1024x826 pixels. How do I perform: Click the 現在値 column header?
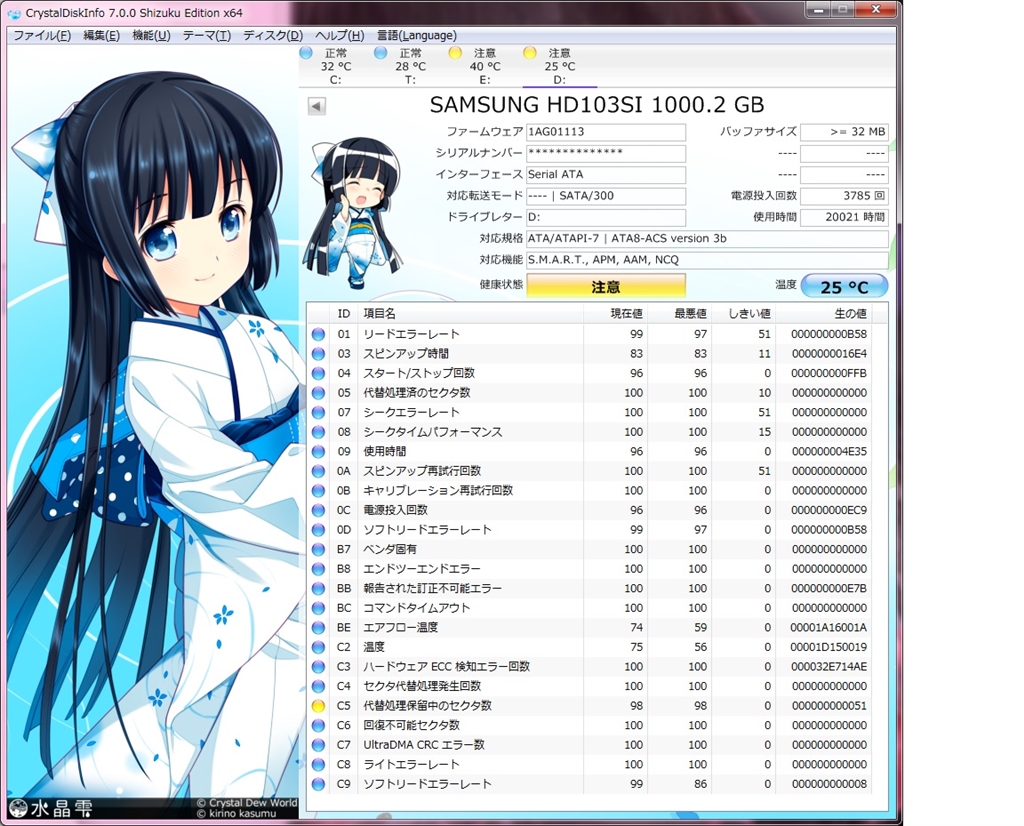tap(615, 314)
